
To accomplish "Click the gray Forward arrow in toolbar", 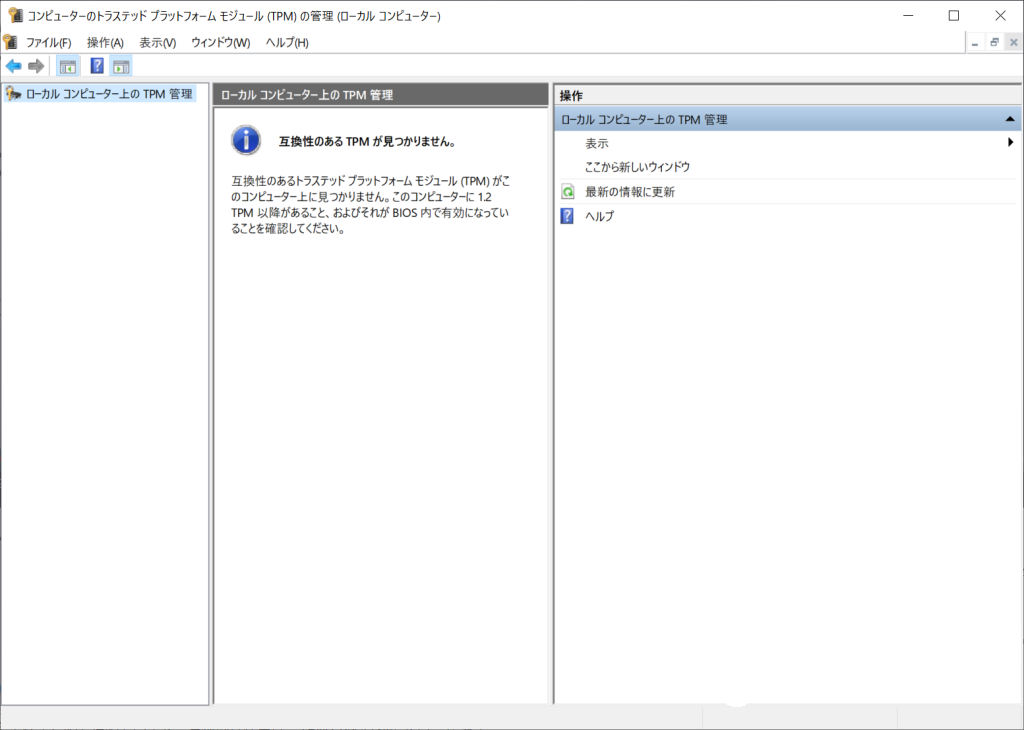I will (x=36, y=66).
